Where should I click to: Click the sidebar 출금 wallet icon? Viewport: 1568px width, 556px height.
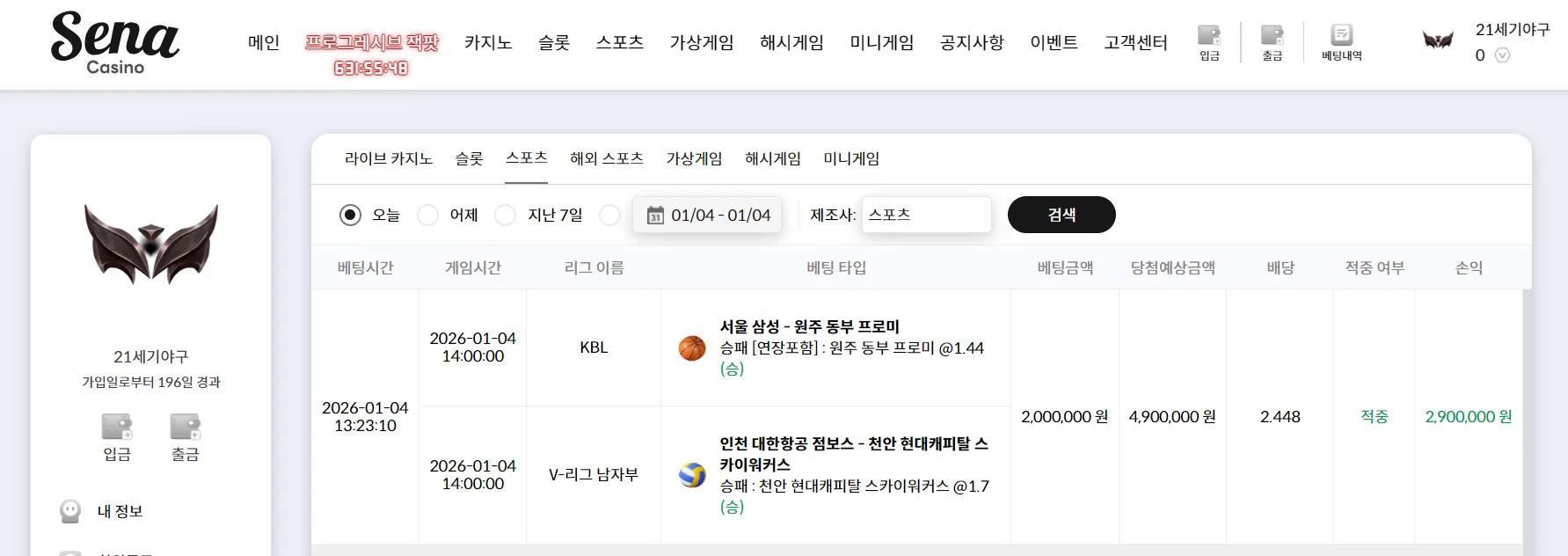pos(185,427)
